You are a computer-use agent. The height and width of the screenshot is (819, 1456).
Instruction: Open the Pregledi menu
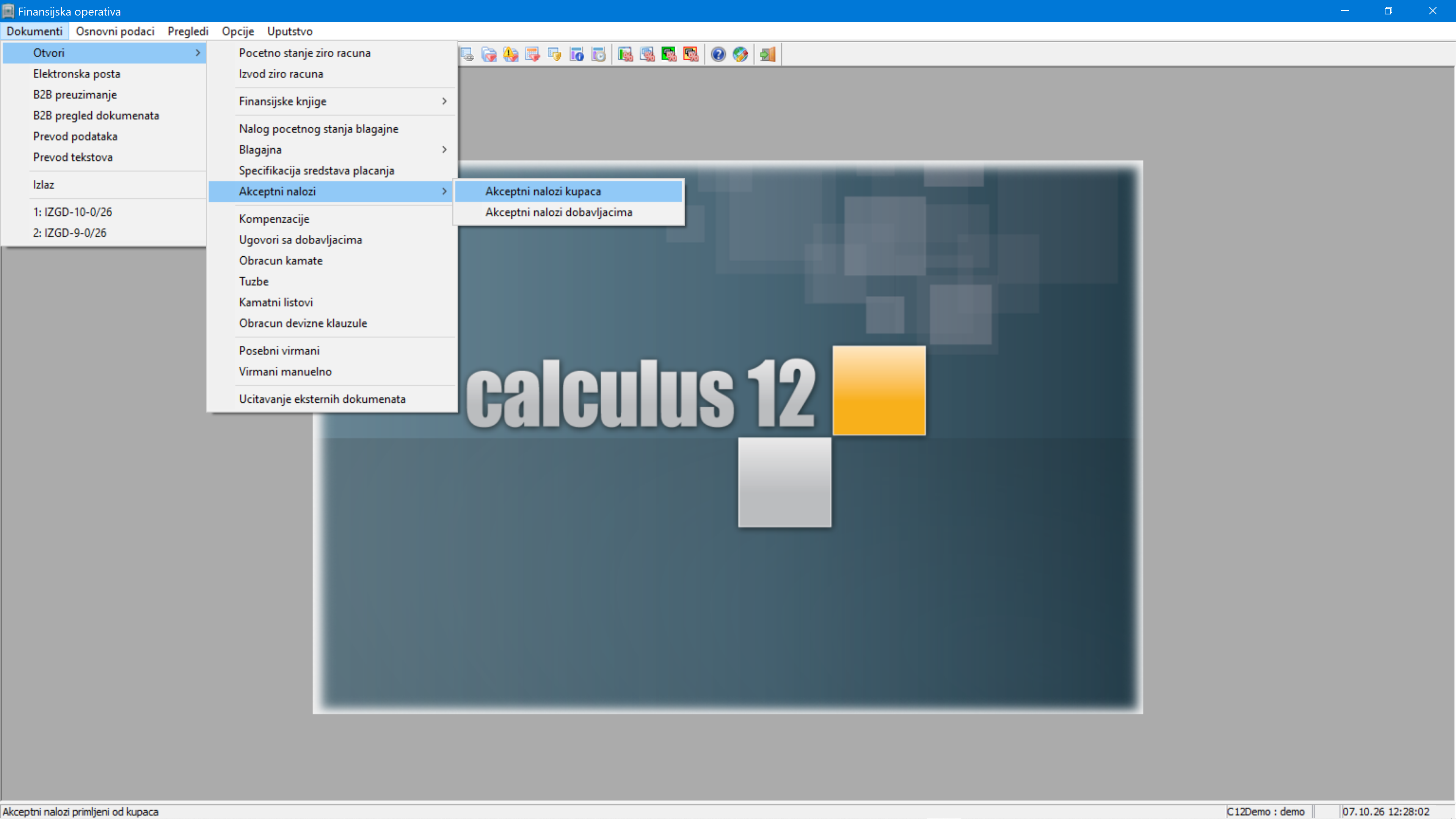[188, 31]
